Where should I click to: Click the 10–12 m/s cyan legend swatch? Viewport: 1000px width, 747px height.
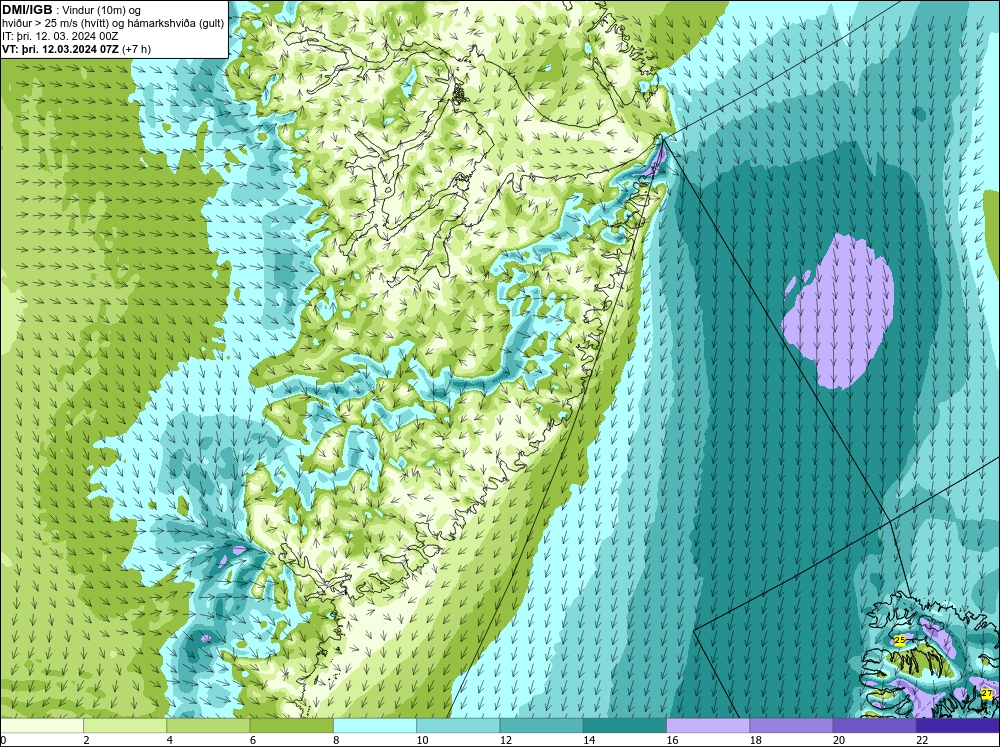click(458, 725)
